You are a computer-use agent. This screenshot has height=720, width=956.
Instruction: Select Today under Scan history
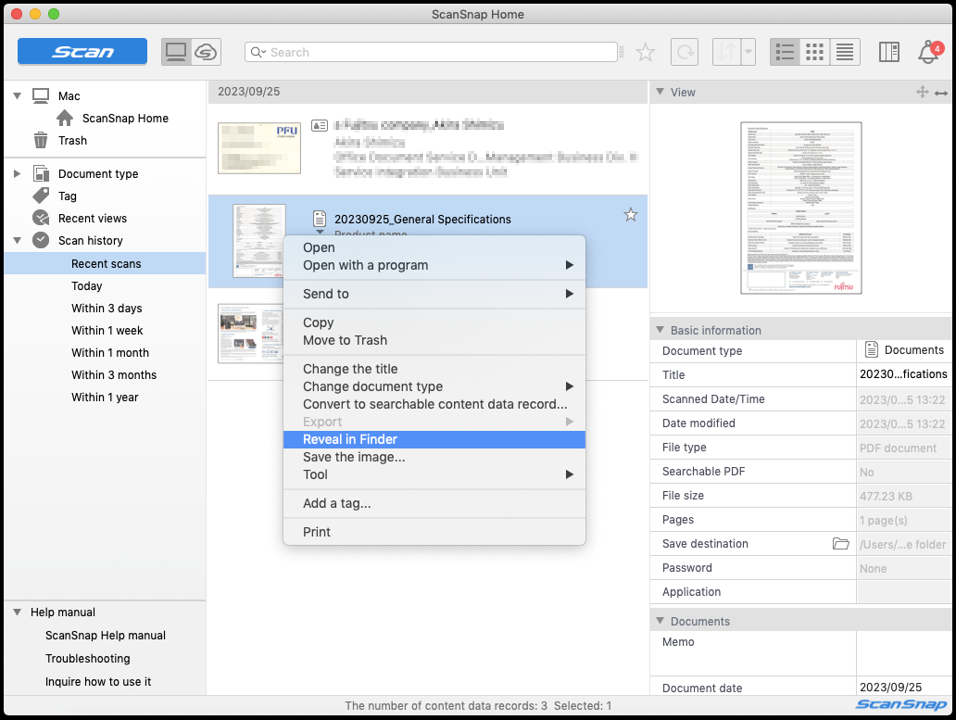pyautogui.click(x=87, y=286)
